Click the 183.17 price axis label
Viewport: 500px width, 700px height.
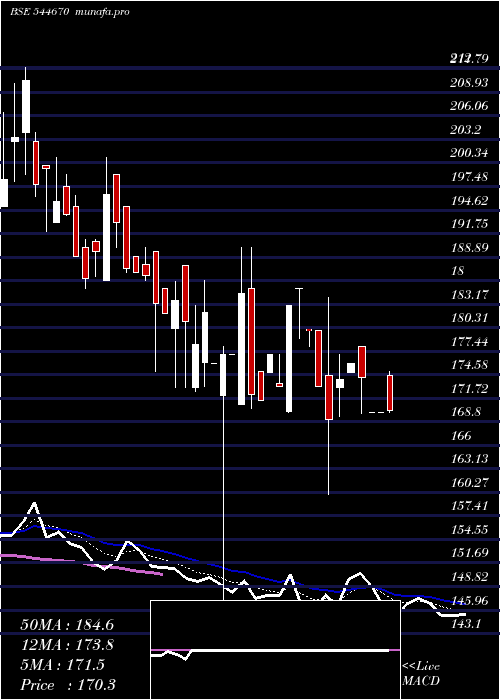[x=469, y=295]
